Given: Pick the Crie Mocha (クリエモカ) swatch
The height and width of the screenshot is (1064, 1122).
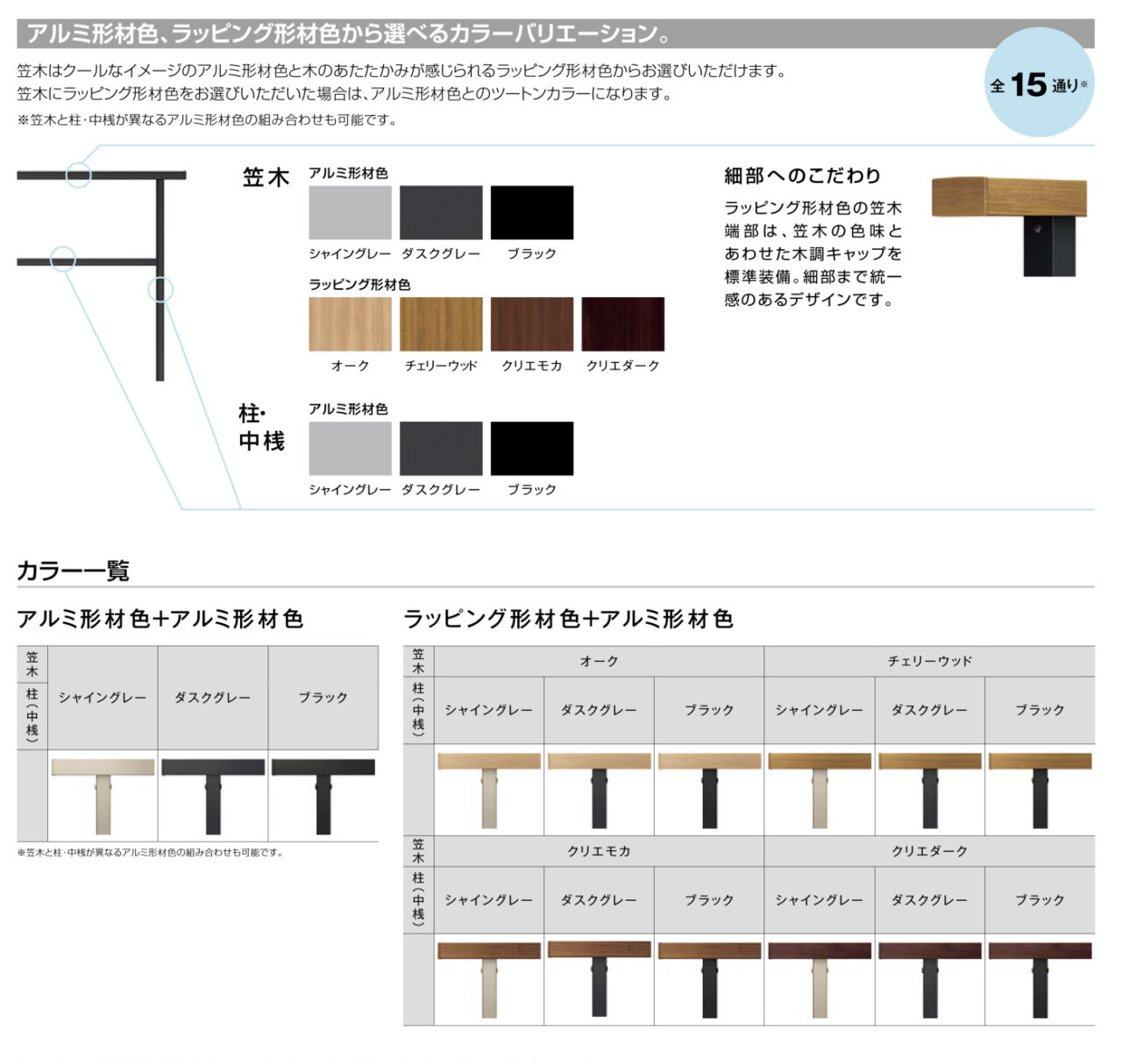Looking at the screenshot, I should point(531,324).
